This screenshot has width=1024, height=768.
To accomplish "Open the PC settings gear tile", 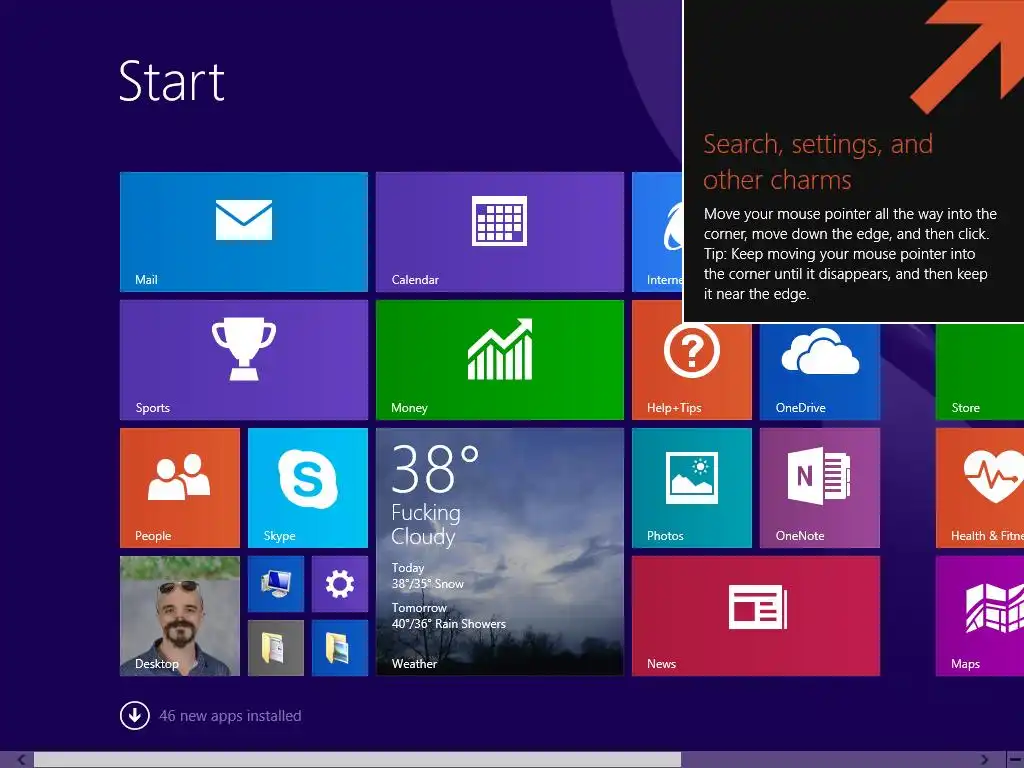I will pyautogui.click(x=340, y=584).
